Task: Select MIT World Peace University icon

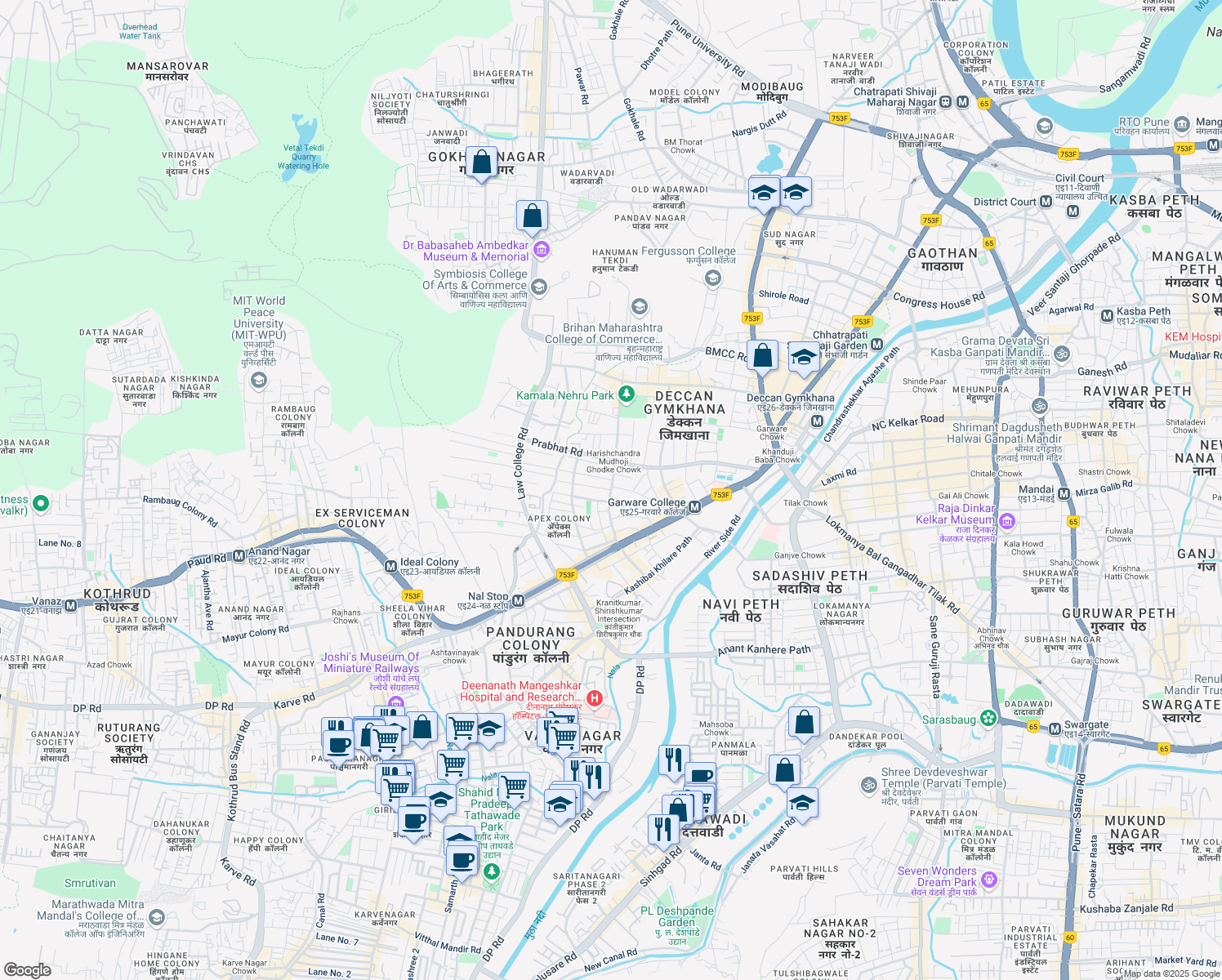Action: 259,380
